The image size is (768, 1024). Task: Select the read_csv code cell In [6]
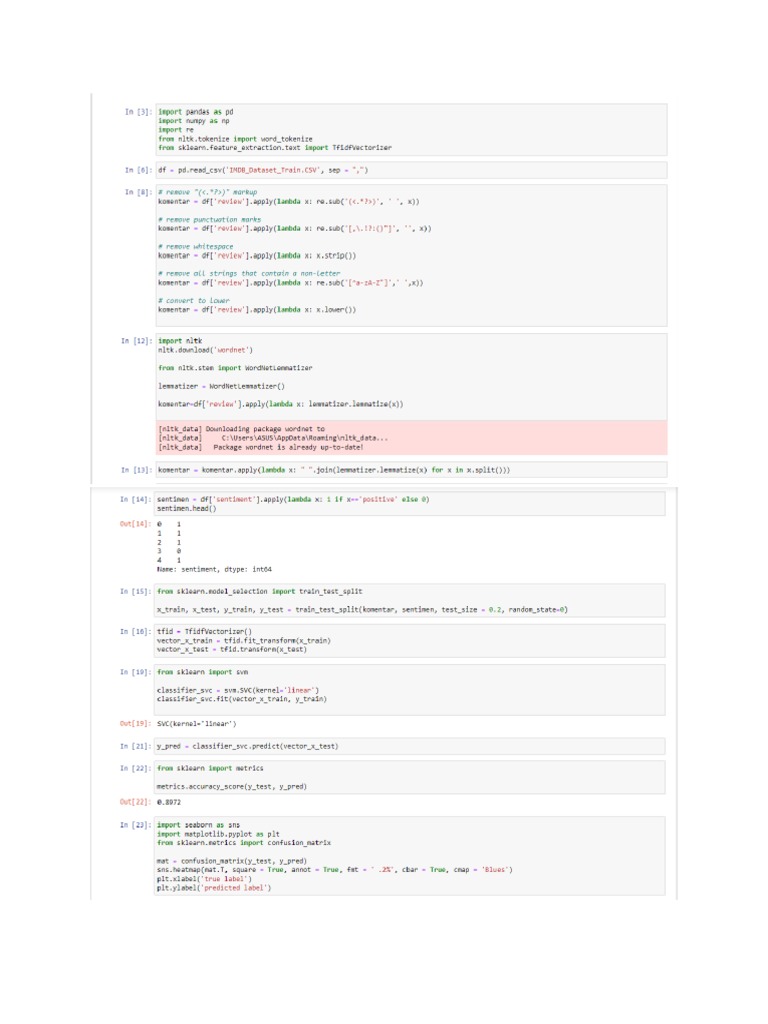(x=411, y=170)
